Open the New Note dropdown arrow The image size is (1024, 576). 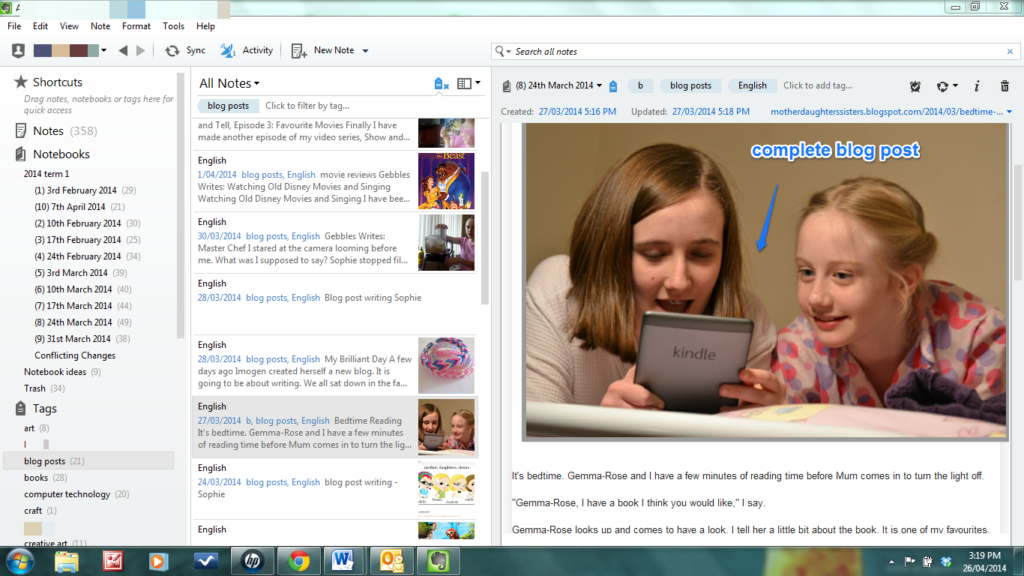(x=365, y=51)
